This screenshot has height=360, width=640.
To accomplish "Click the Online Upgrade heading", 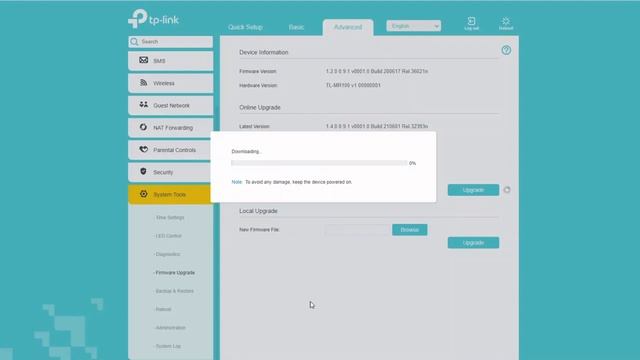I will click(260, 107).
